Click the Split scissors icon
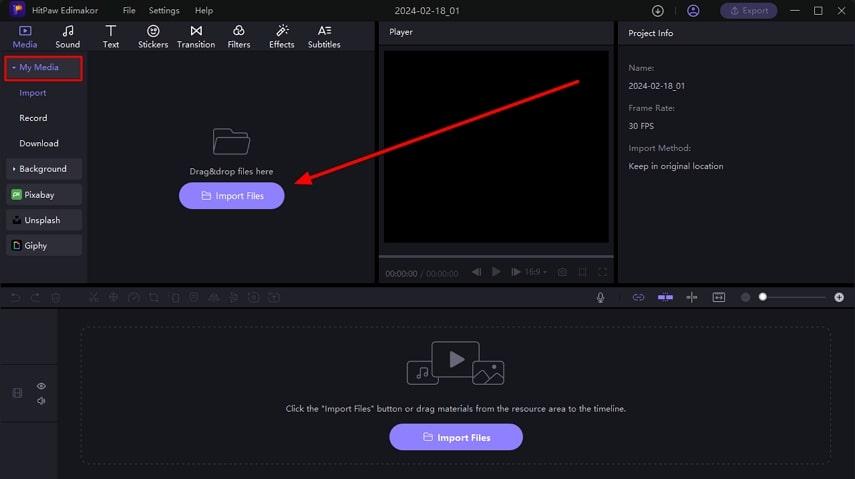 click(94, 297)
